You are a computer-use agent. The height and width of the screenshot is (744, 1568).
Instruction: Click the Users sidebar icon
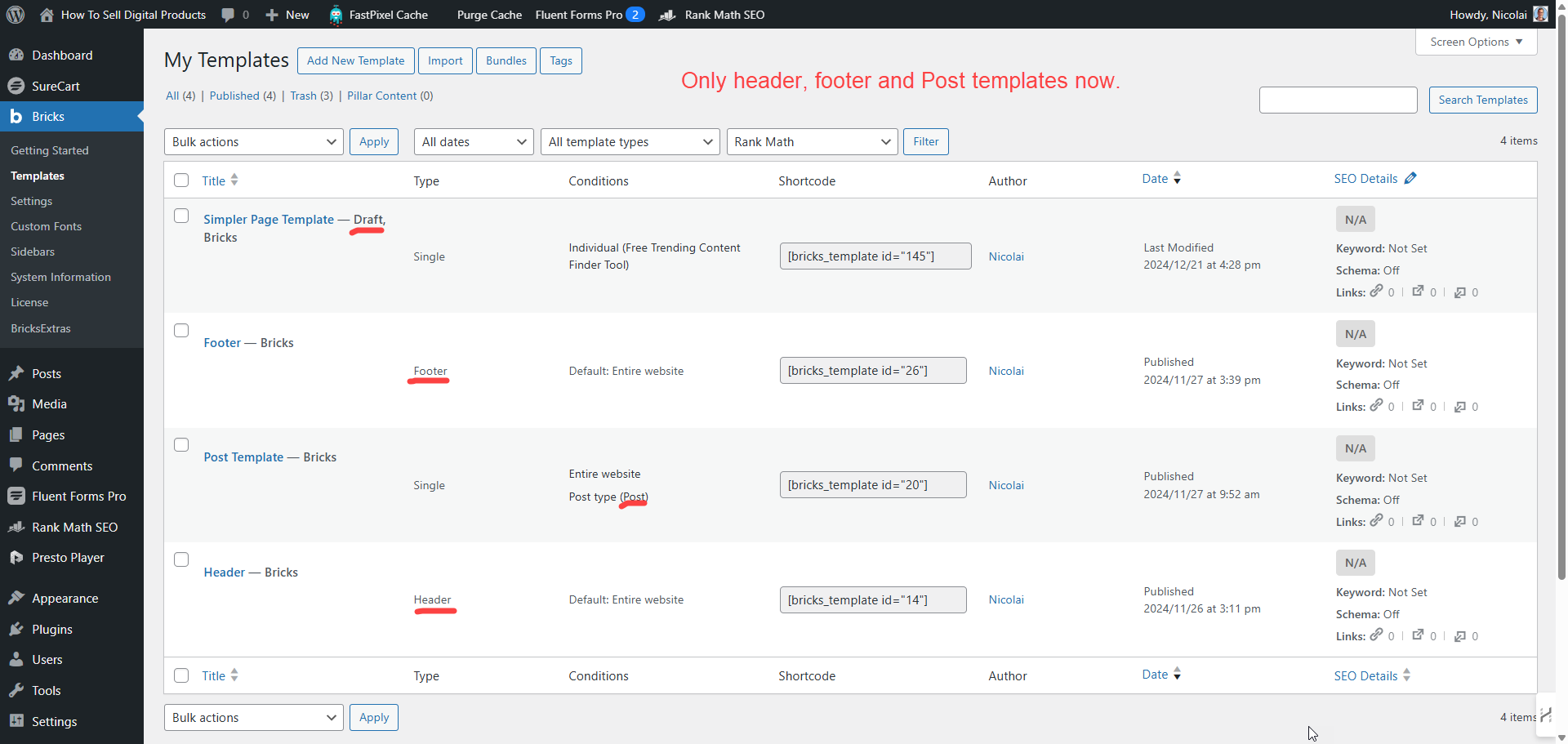click(x=16, y=659)
